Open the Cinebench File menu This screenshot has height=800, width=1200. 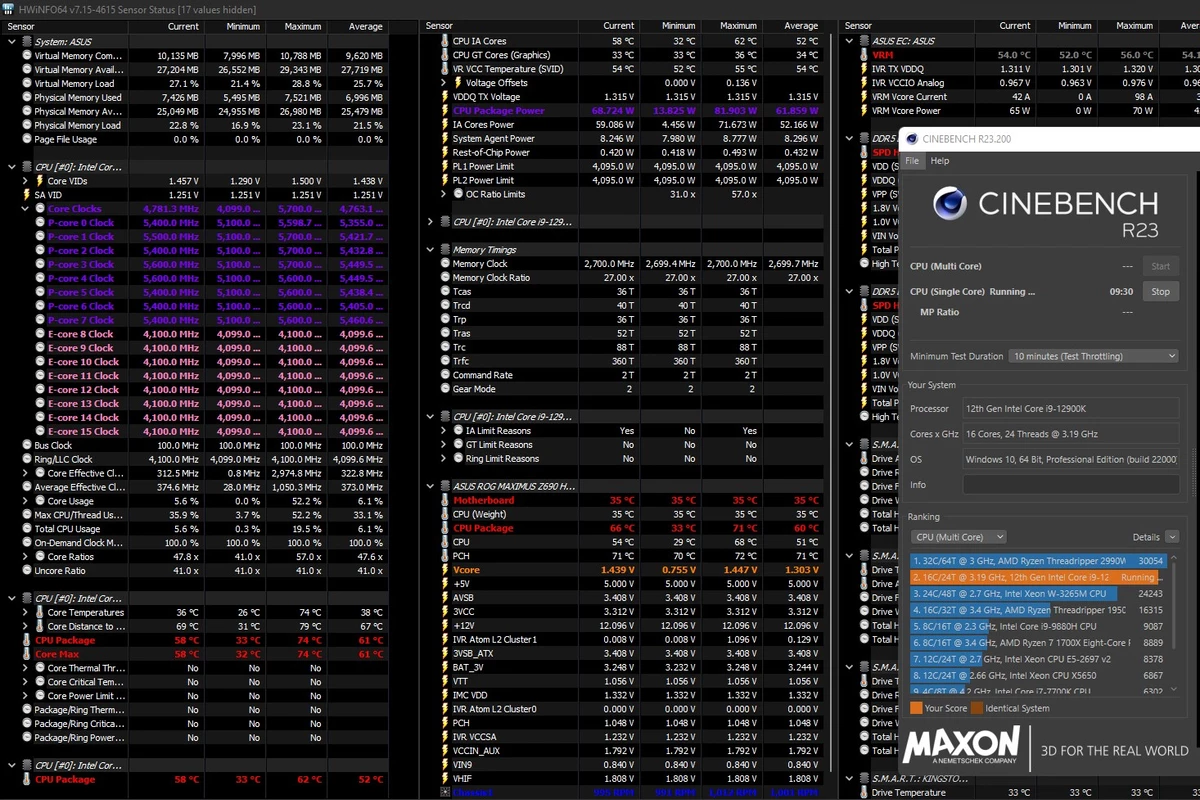pyautogui.click(x=912, y=161)
